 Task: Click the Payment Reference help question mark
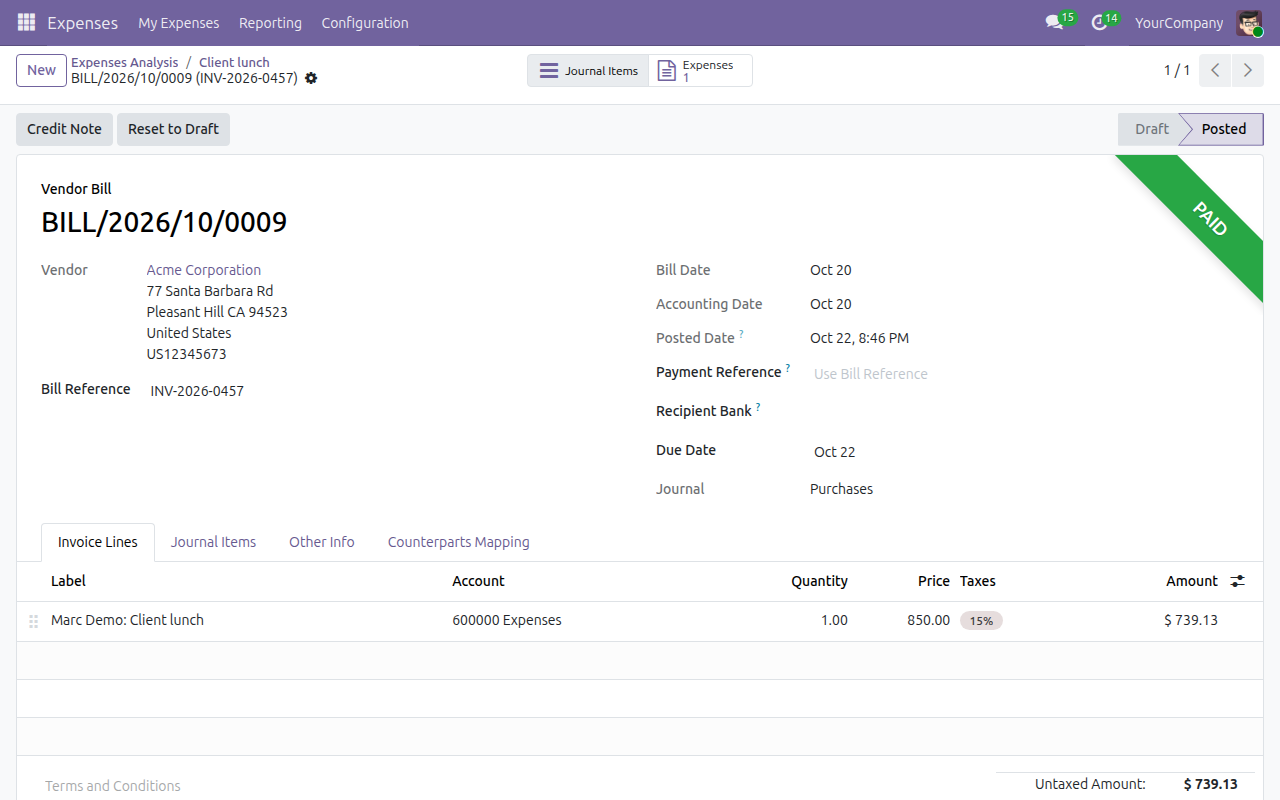point(788,368)
